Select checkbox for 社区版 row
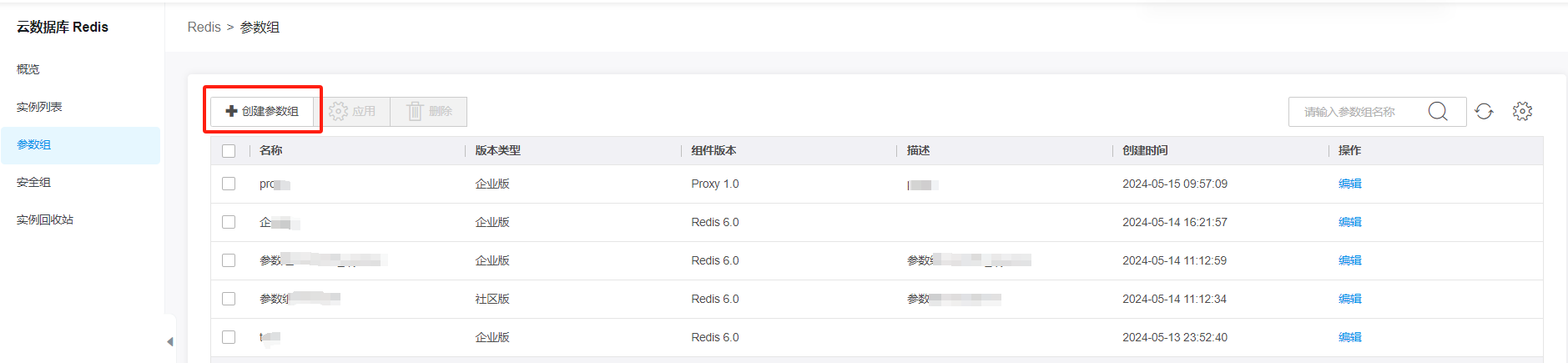The width and height of the screenshot is (1568, 363). point(229,299)
